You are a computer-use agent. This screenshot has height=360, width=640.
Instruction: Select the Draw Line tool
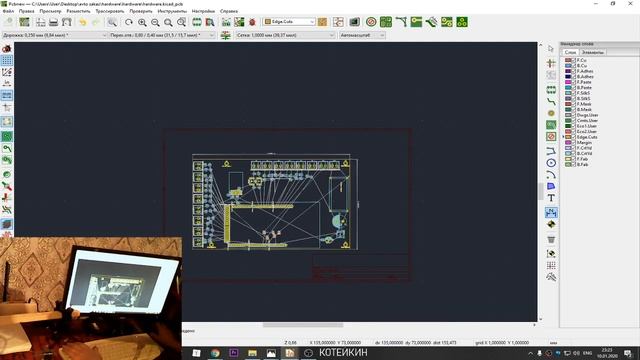click(x=551, y=151)
